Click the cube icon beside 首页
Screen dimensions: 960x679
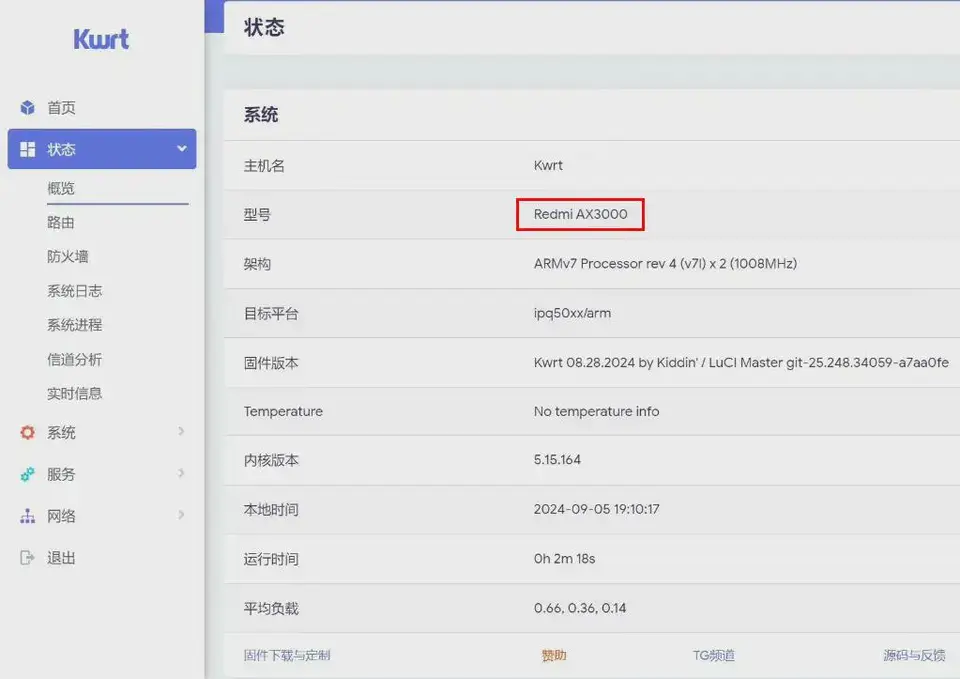pos(28,108)
